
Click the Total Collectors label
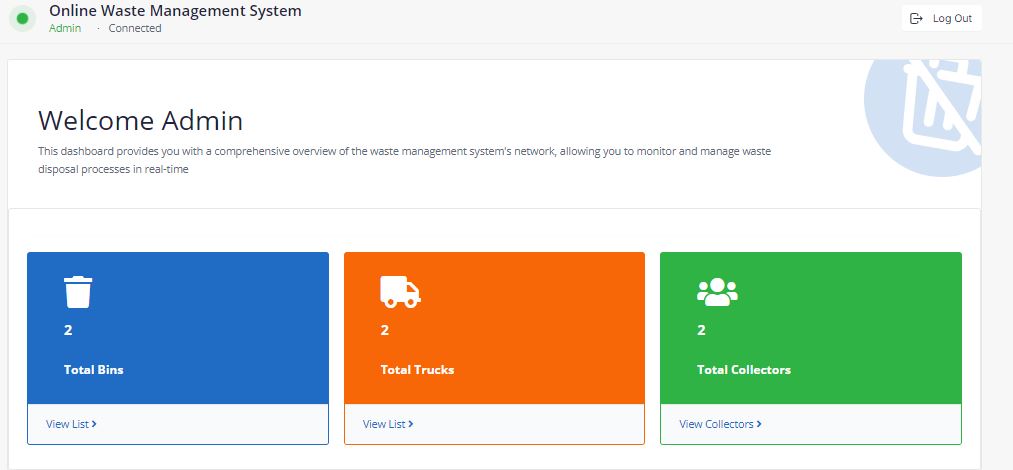pyautogui.click(x=744, y=370)
